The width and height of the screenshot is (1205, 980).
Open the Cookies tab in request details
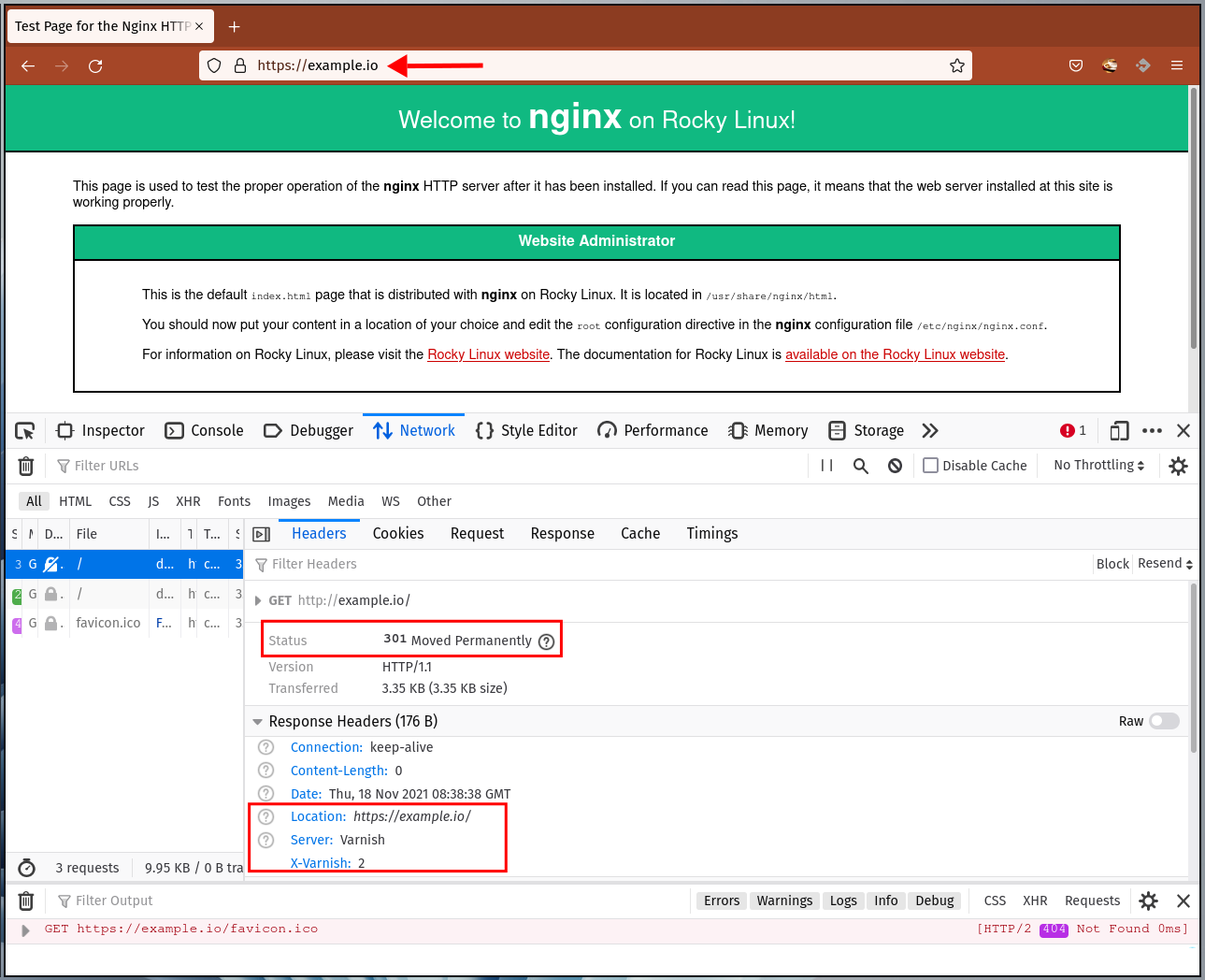(398, 534)
